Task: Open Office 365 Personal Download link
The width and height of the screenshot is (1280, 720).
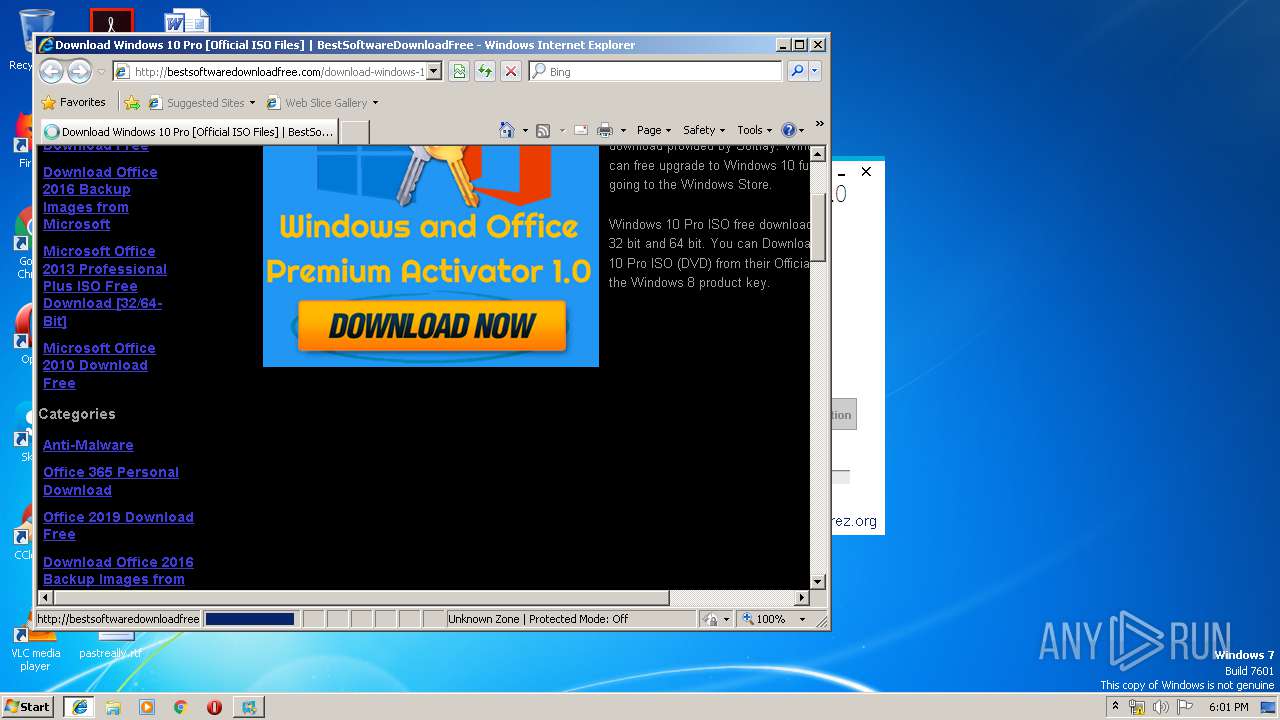Action: 111,481
